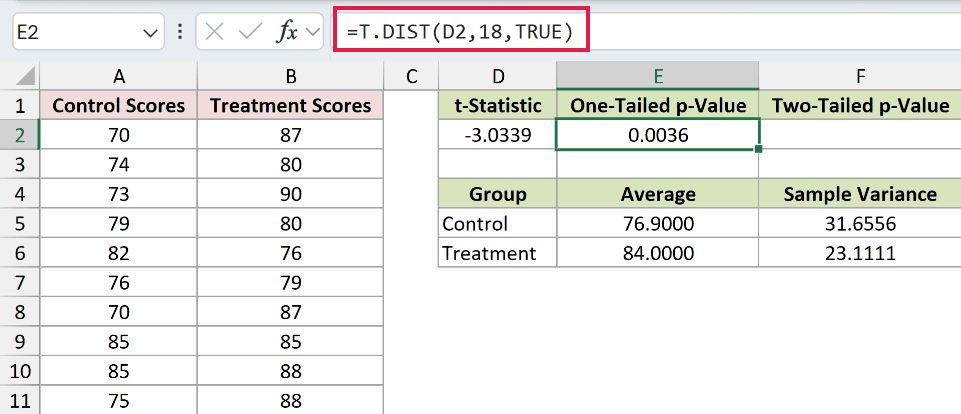Select row 10 header
Screen dimensions: 961x414
20,371
